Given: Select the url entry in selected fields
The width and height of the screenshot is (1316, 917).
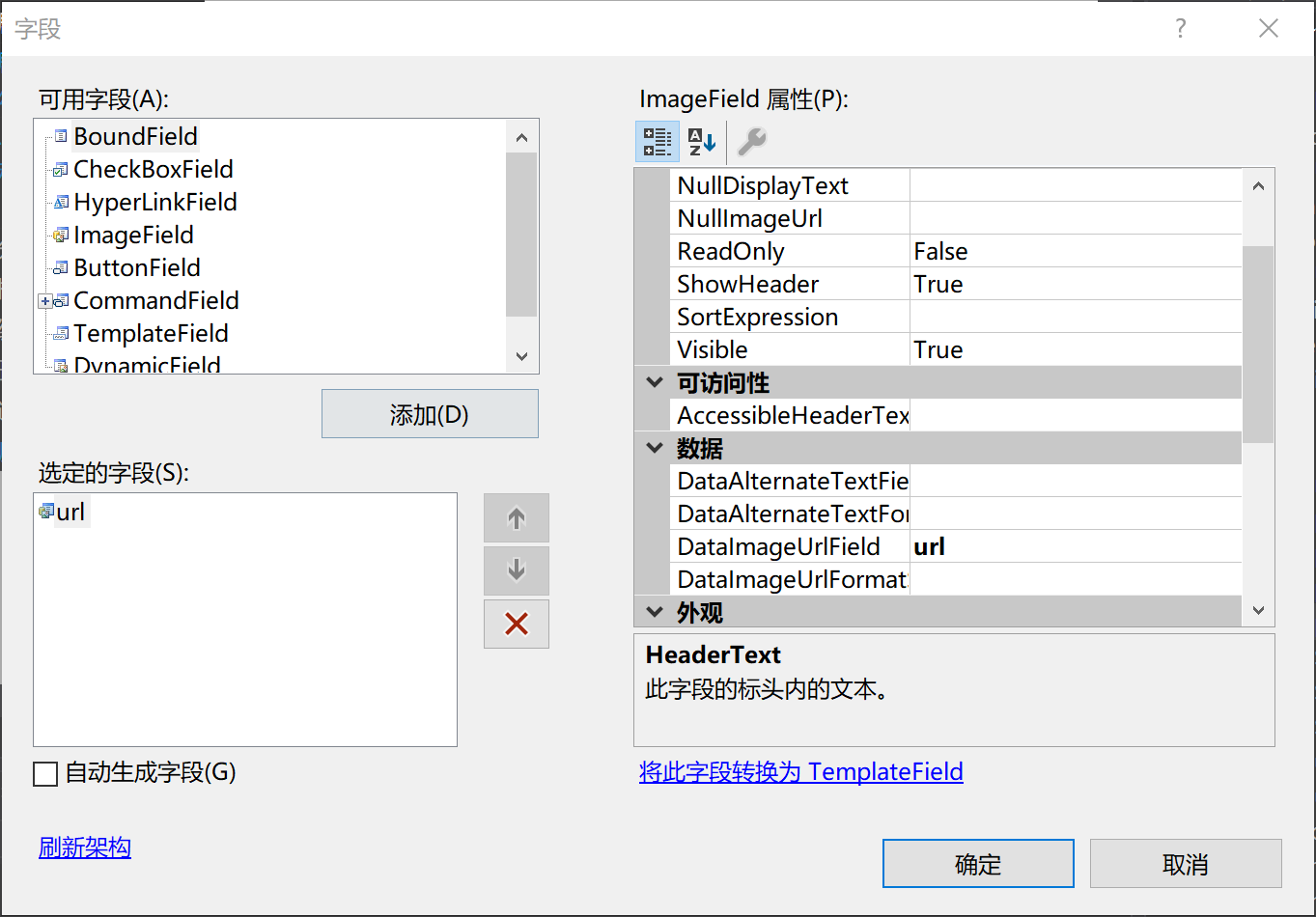Looking at the screenshot, I should (x=70, y=512).
